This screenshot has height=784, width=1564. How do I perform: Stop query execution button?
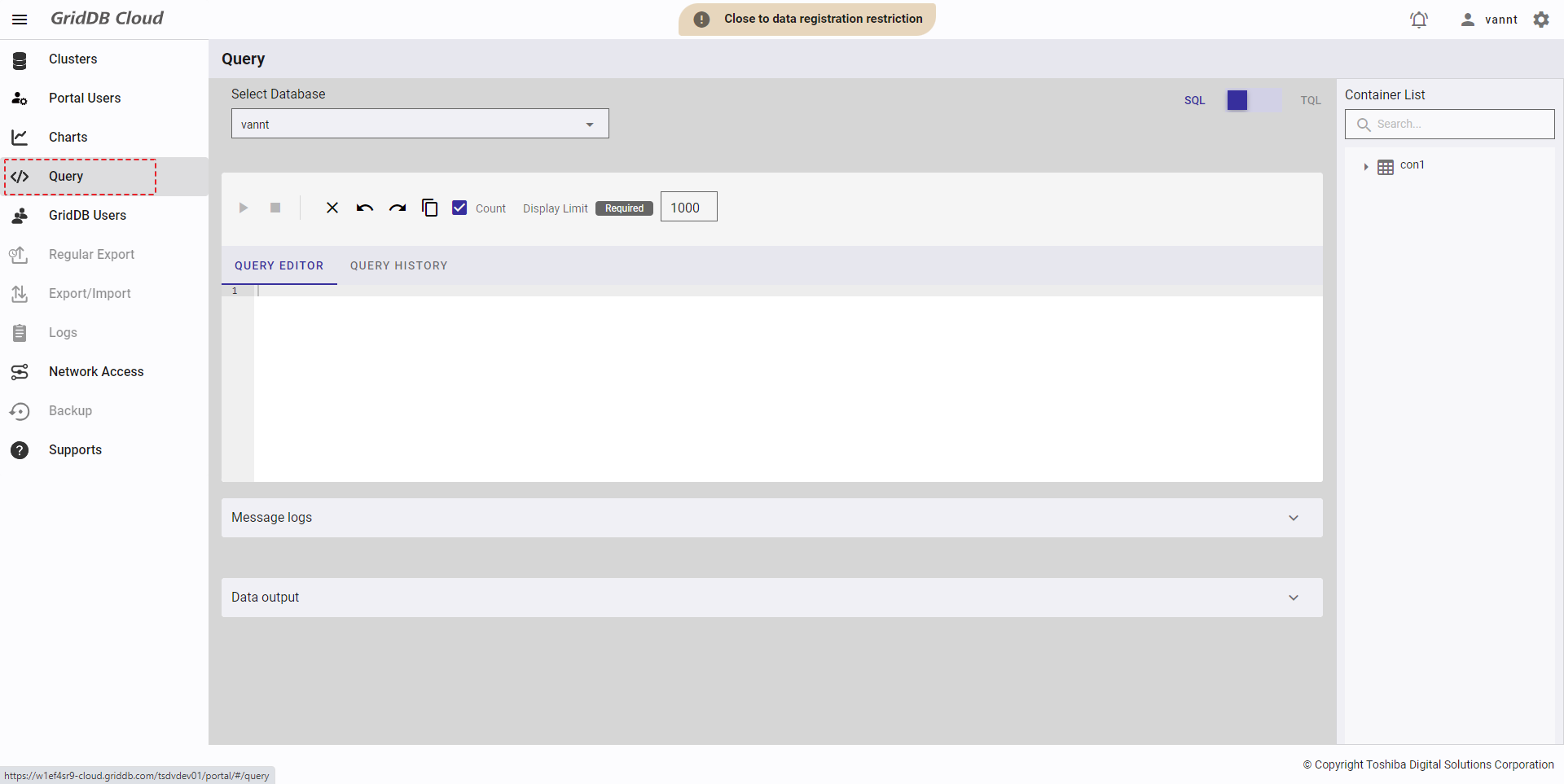click(275, 208)
